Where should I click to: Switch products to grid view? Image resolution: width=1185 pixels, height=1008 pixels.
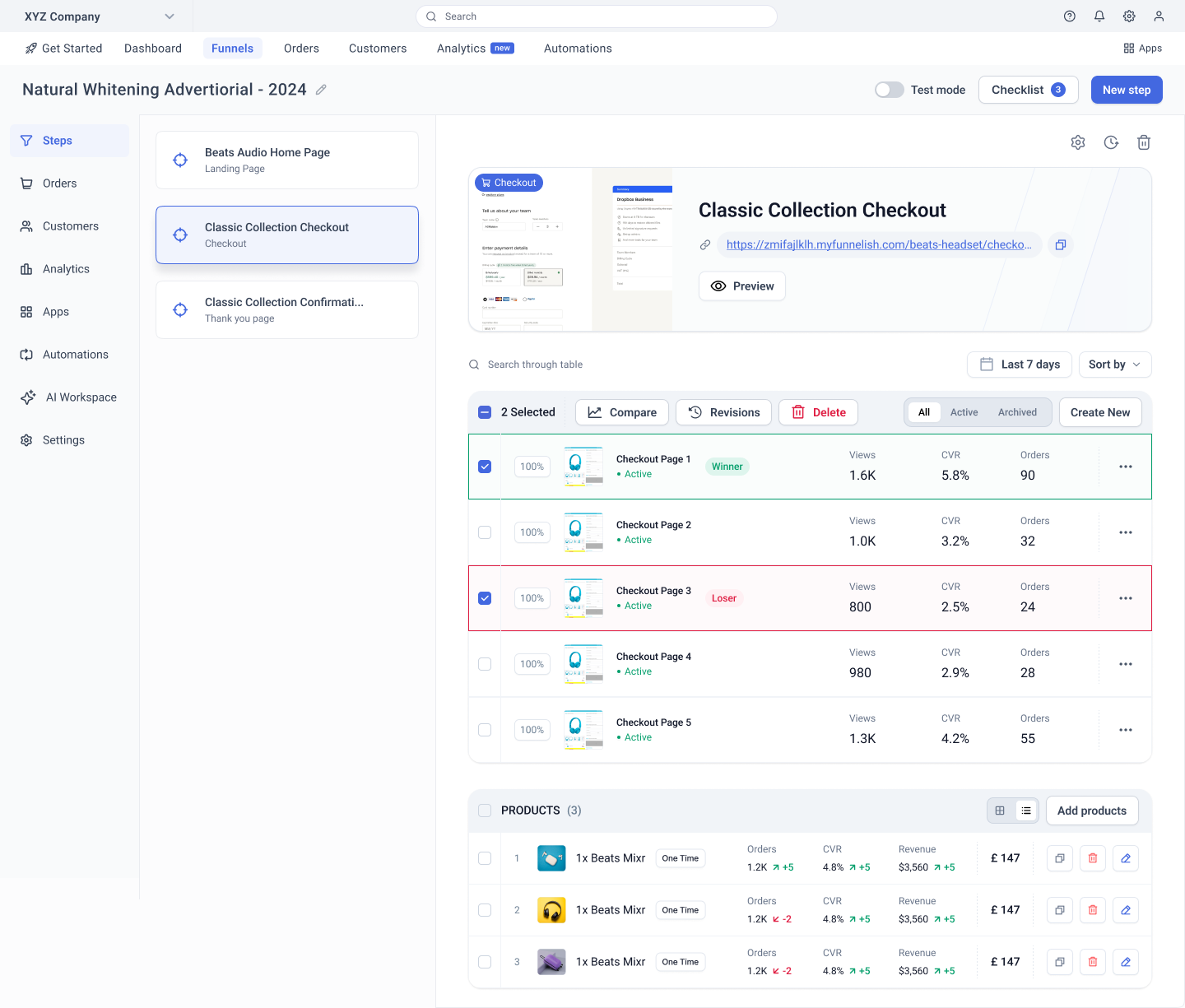[x=1000, y=811]
